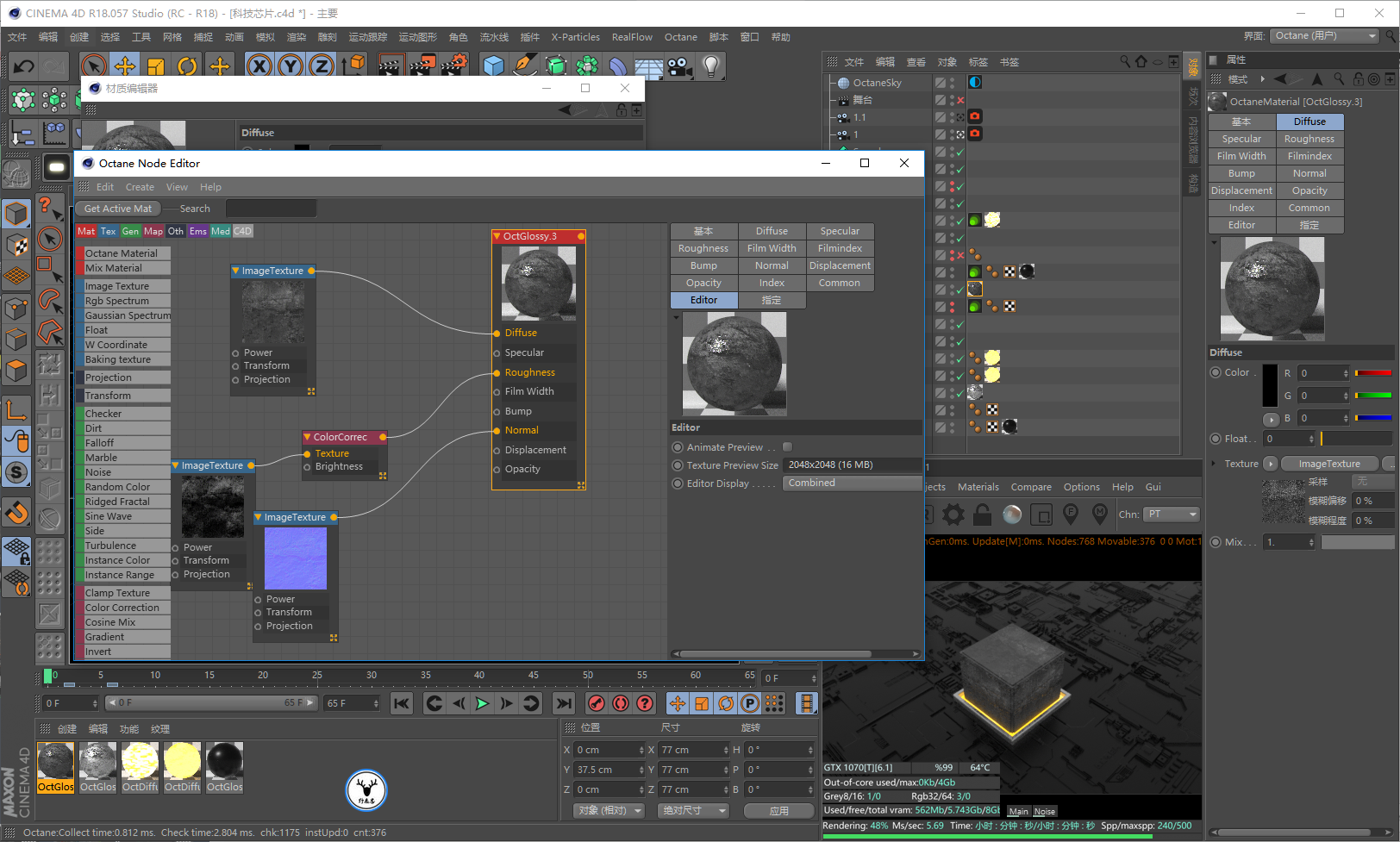Click search magnifier in object manager

tap(1125, 62)
